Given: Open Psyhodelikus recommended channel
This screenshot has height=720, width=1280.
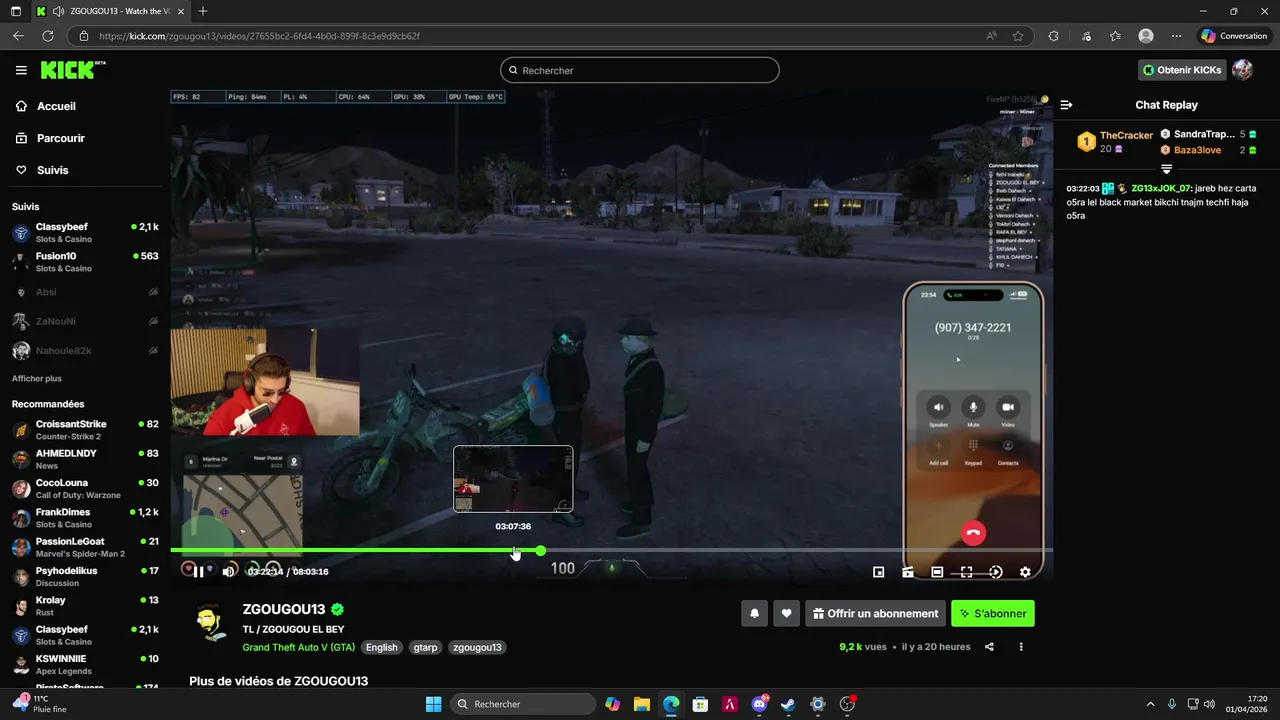Looking at the screenshot, I should click(85, 577).
